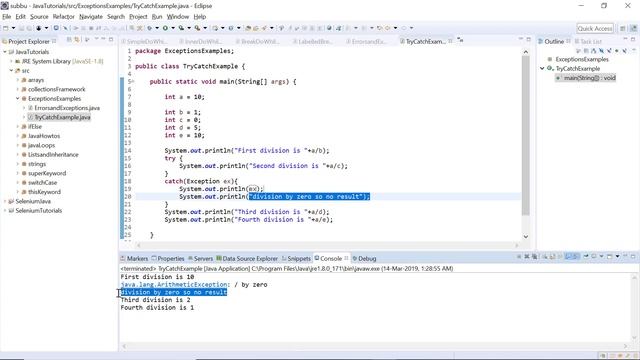Viewport: 640px width, 360px height.
Task: Click the editor scroll down arrow
Action: pyautogui.click(x=526, y=236)
